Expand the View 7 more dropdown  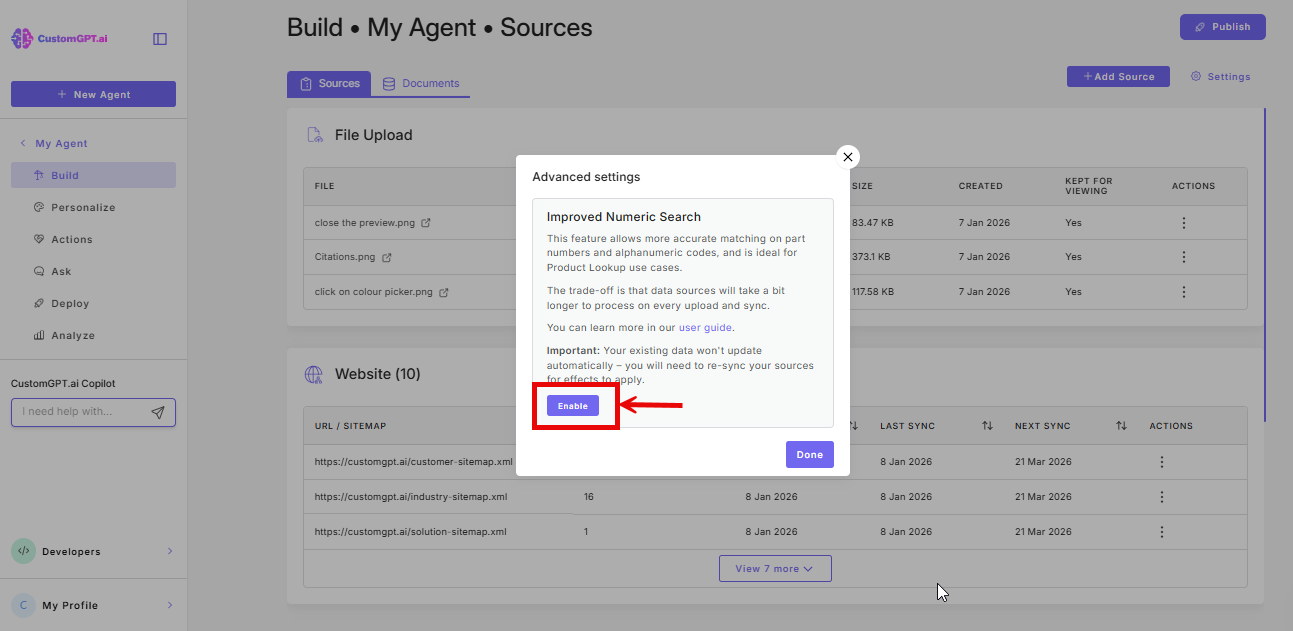coord(774,568)
